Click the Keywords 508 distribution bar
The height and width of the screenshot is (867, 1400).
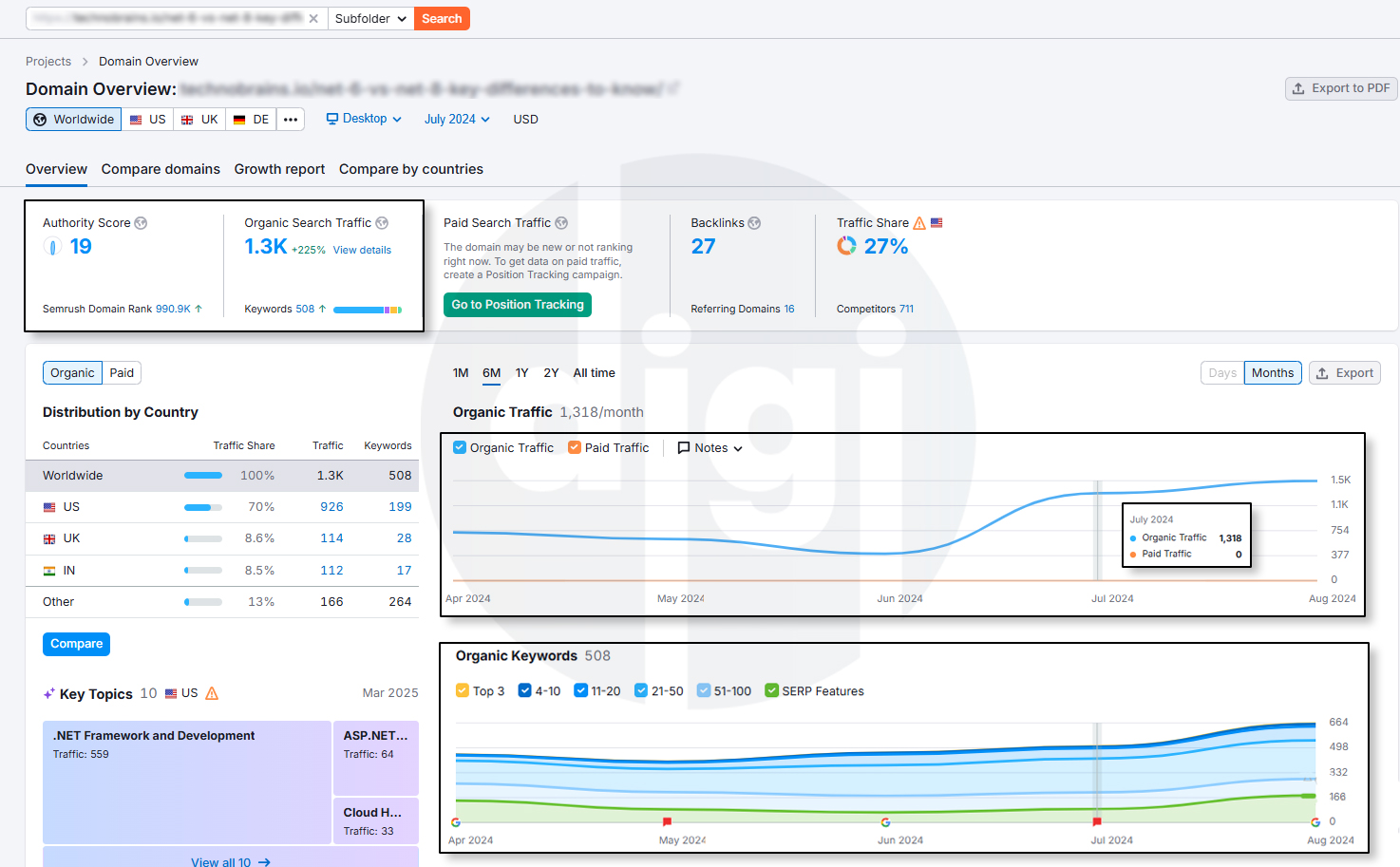pyautogui.click(x=368, y=310)
